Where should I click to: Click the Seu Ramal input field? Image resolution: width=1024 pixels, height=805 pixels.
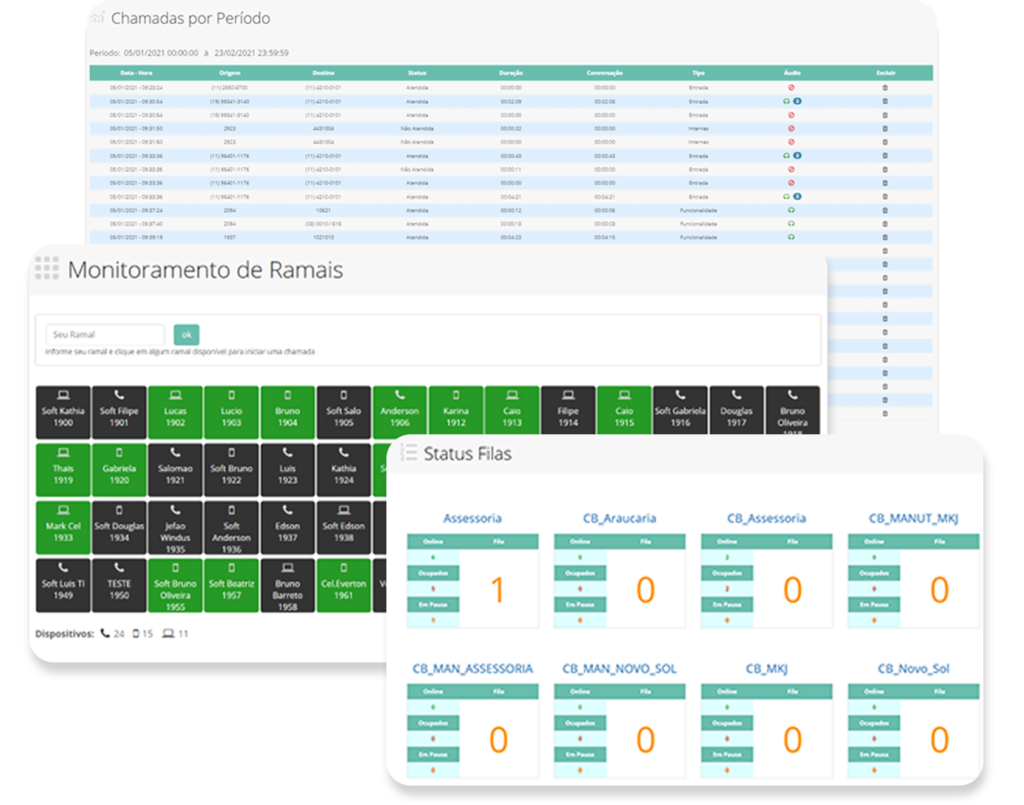[105, 335]
